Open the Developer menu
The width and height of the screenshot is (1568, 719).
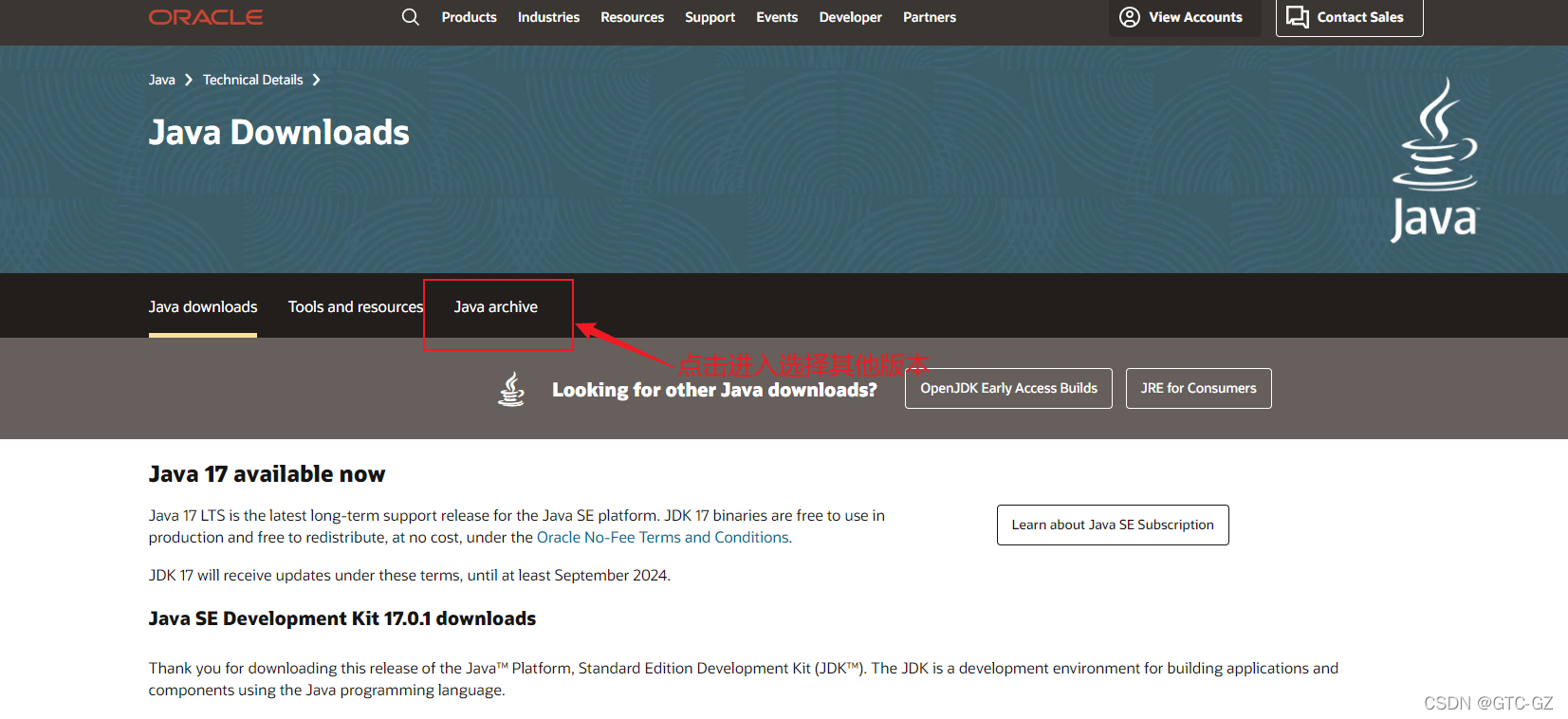(x=850, y=17)
